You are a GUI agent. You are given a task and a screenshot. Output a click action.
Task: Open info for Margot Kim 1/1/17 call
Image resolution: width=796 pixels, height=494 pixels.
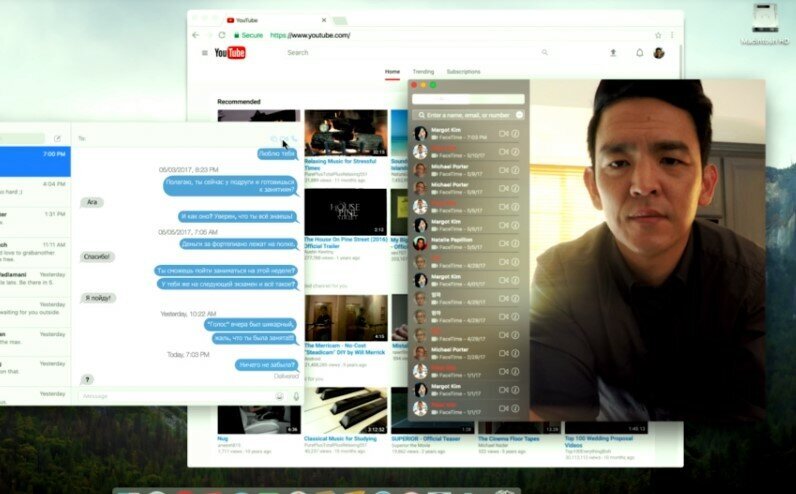tap(515, 390)
